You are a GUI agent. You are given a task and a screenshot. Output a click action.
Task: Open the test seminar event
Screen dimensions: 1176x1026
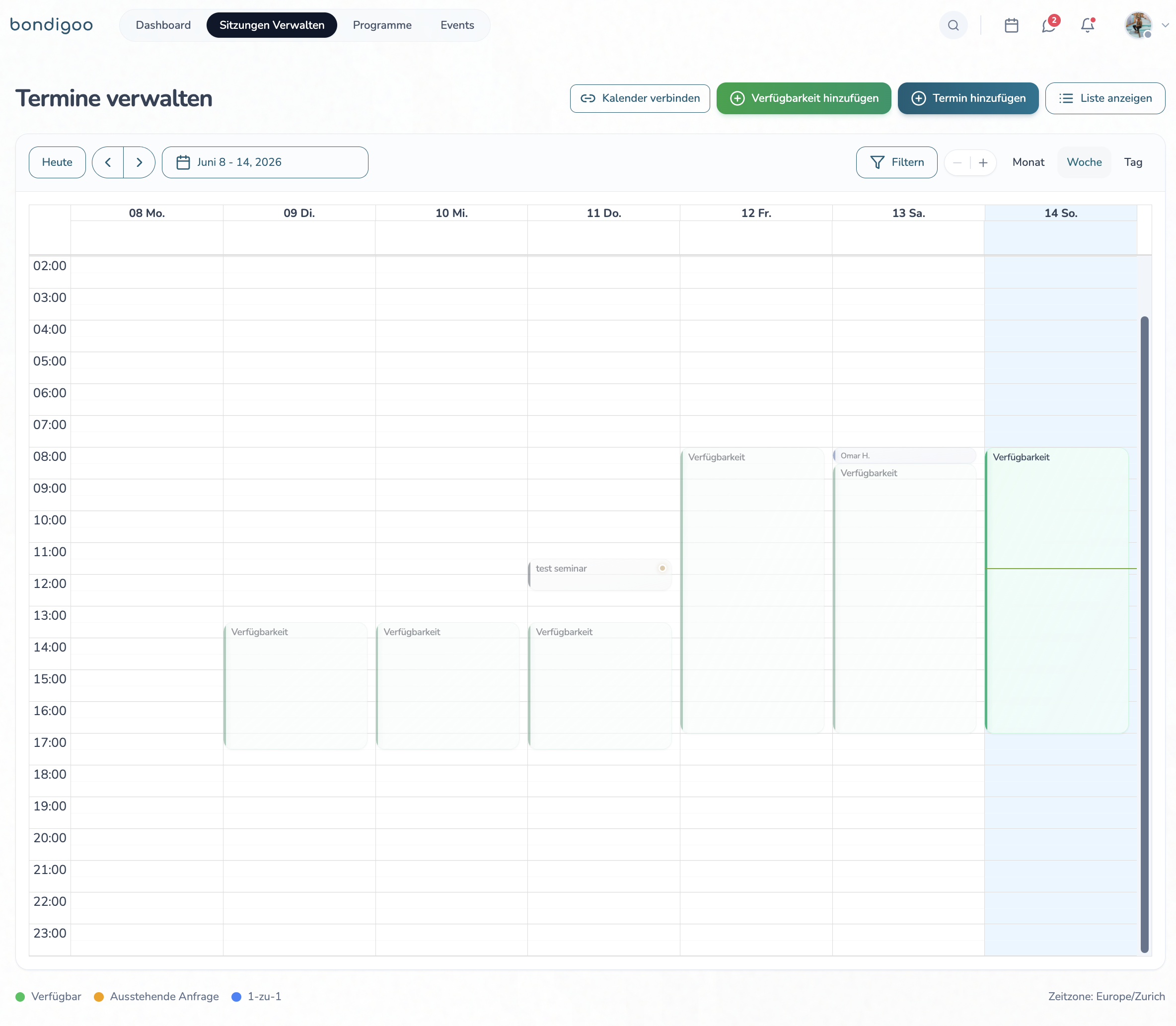(x=599, y=575)
